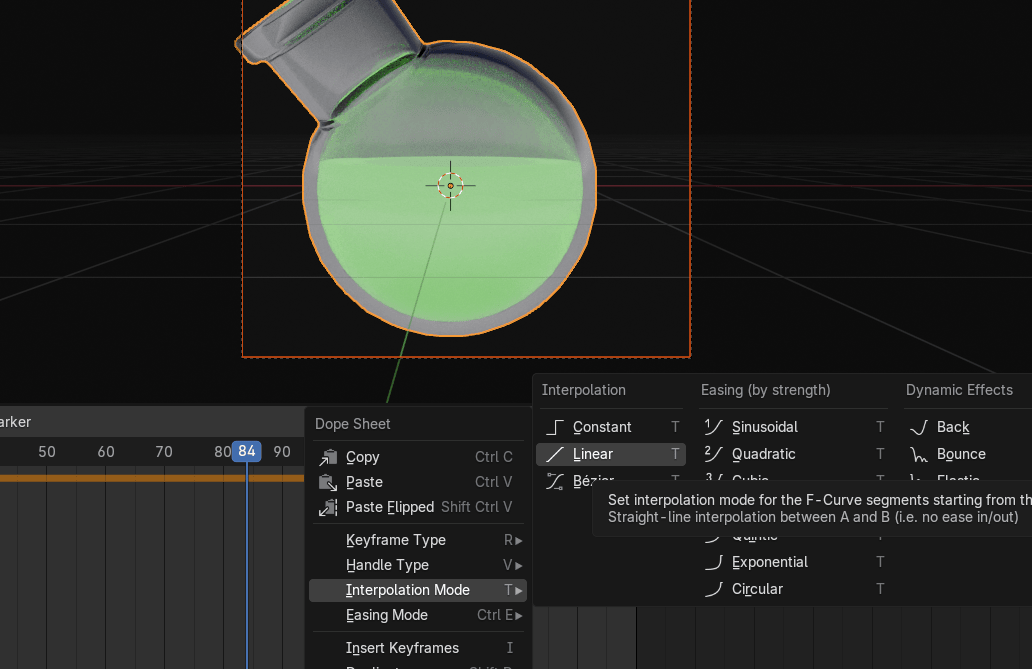Click the Paste clipboard icon
1032x669 pixels.
click(328, 482)
